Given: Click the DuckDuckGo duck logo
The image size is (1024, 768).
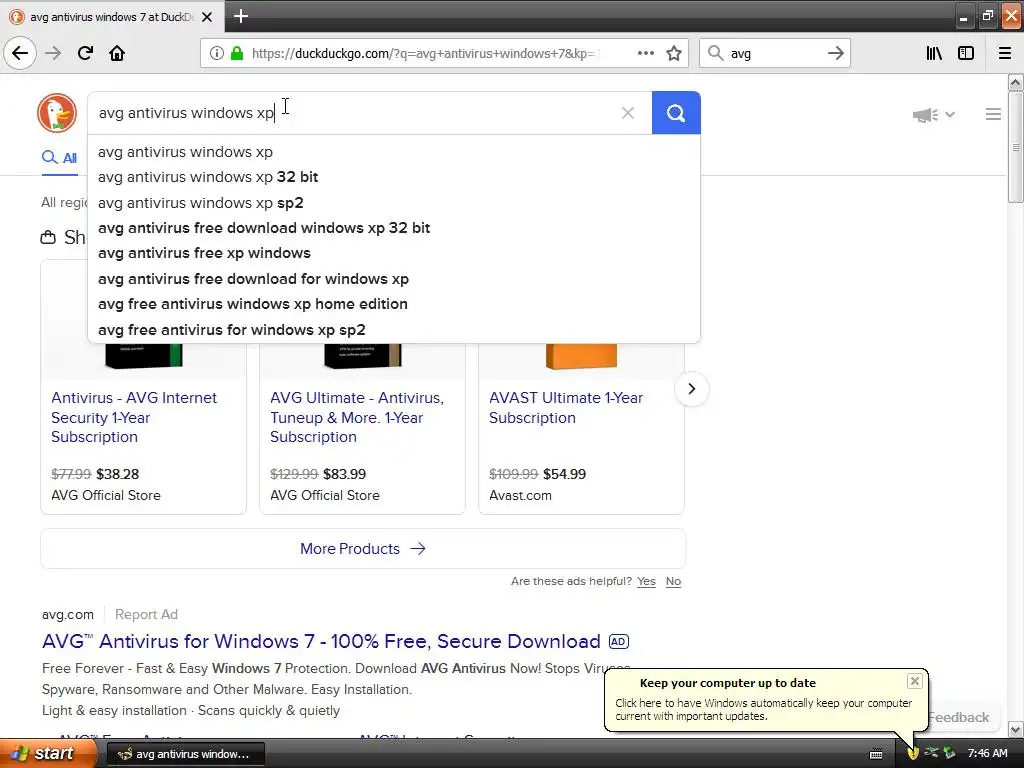Looking at the screenshot, I should (x=57, y=113).
